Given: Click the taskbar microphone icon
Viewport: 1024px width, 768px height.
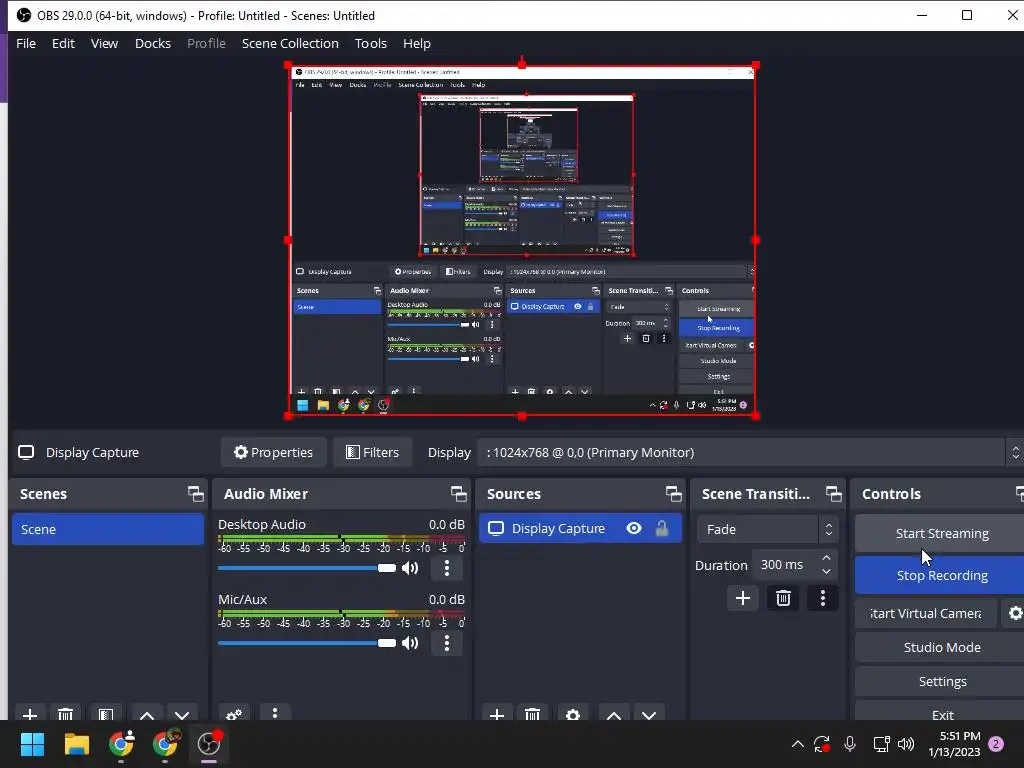Looking at the screenshot, I should click(850, 744).
